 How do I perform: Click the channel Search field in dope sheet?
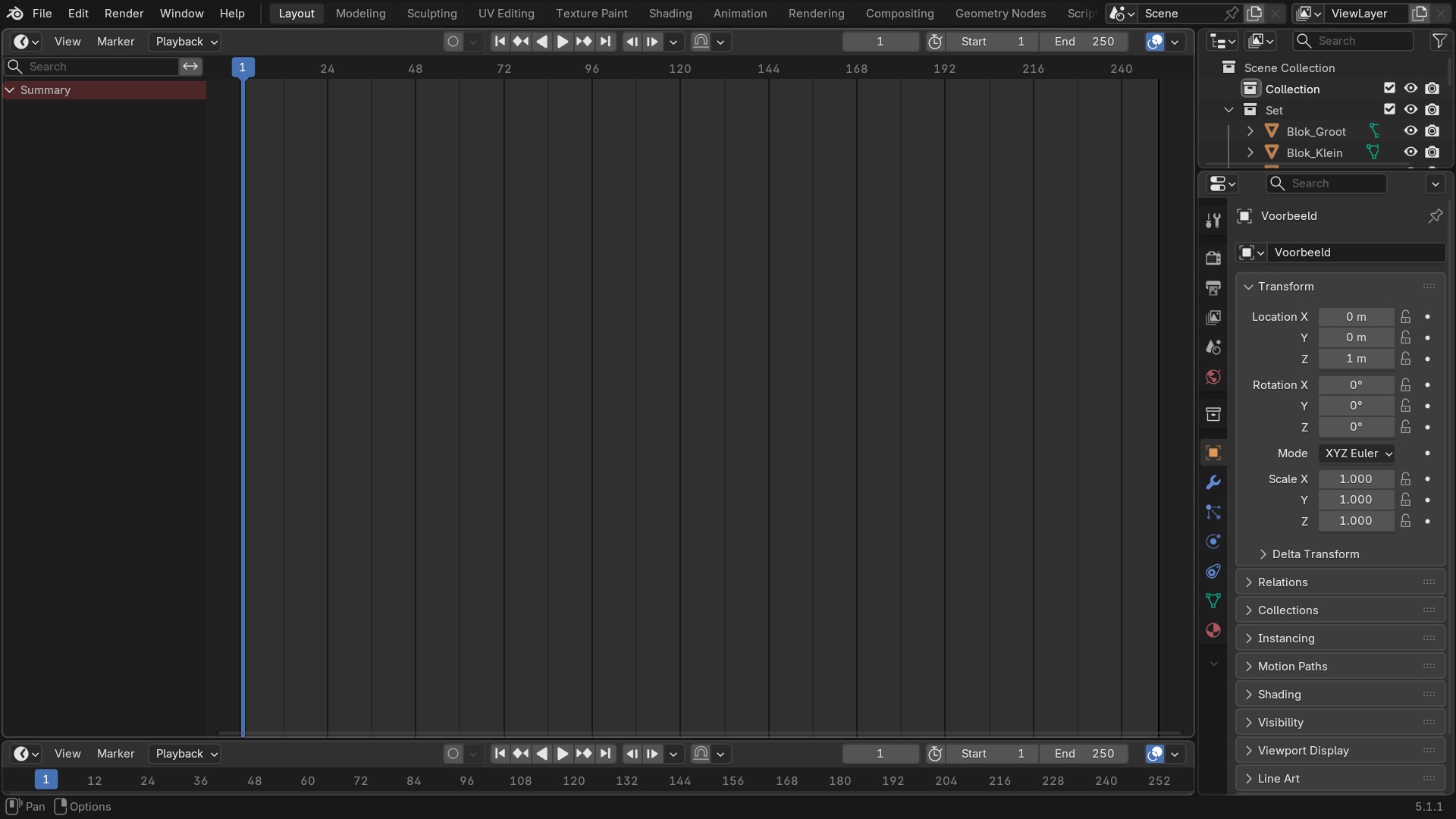[93, 67]
